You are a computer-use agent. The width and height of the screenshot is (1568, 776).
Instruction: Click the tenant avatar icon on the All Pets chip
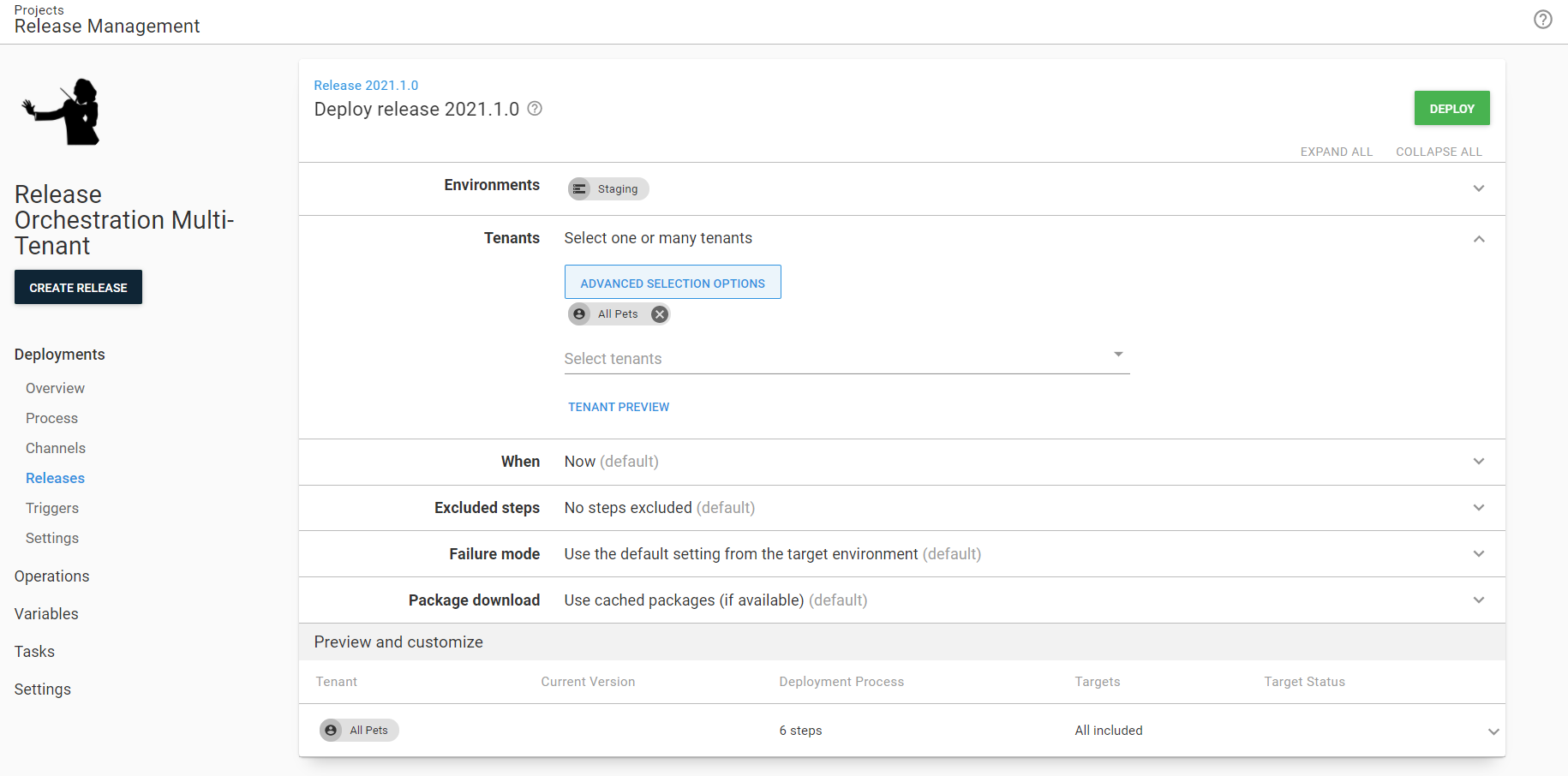point(580,313)
